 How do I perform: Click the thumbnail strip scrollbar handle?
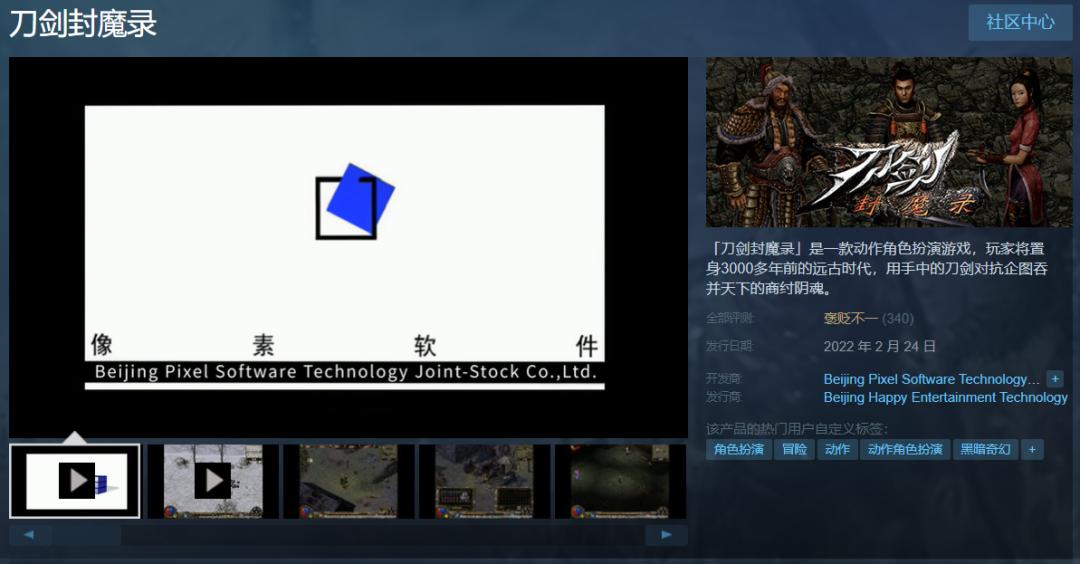pyautogui.click(x=87, y=534)
